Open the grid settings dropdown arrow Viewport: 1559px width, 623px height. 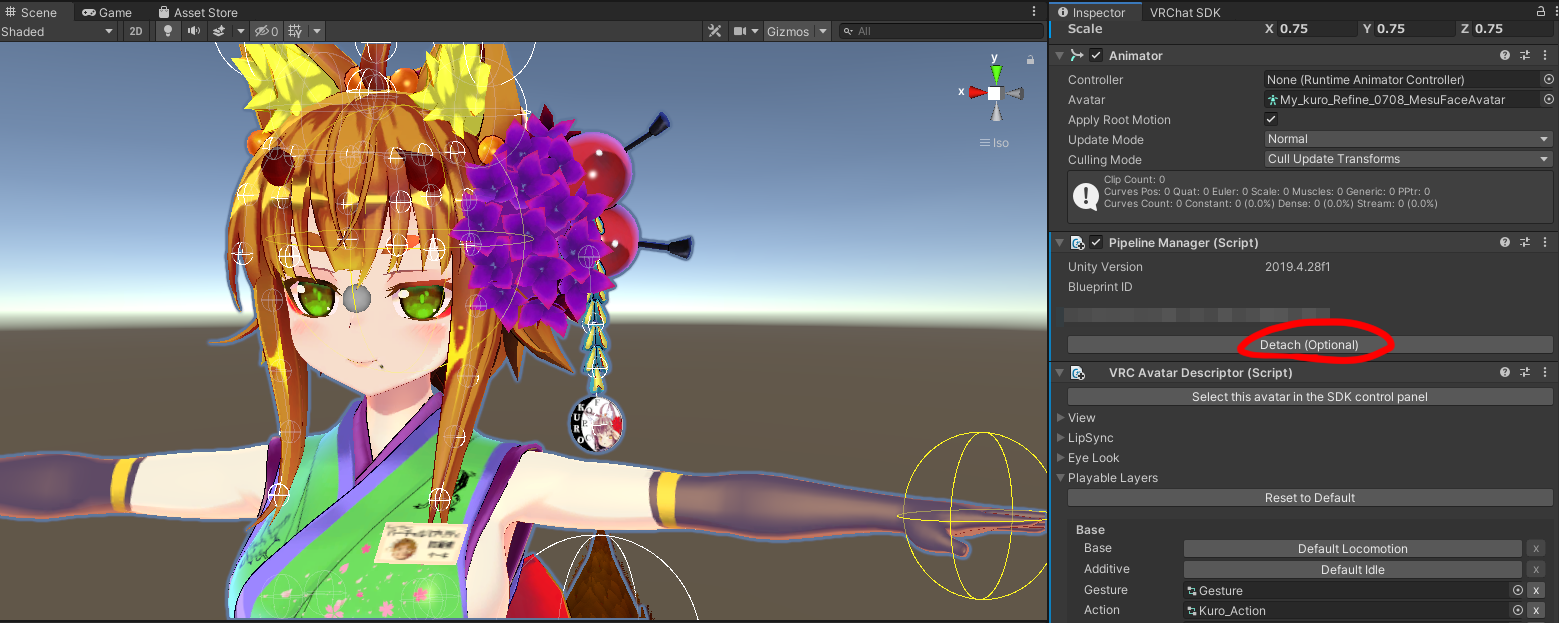click(317, 31)
